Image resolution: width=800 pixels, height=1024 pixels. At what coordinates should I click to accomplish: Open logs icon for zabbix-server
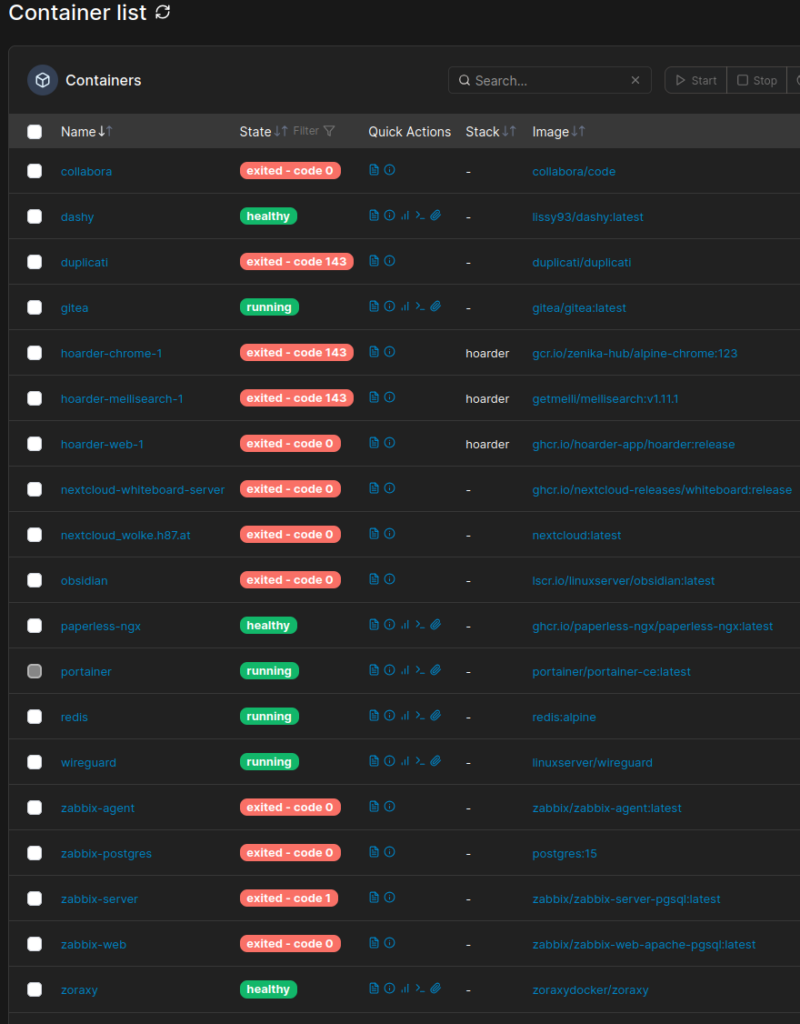[374, 898]
